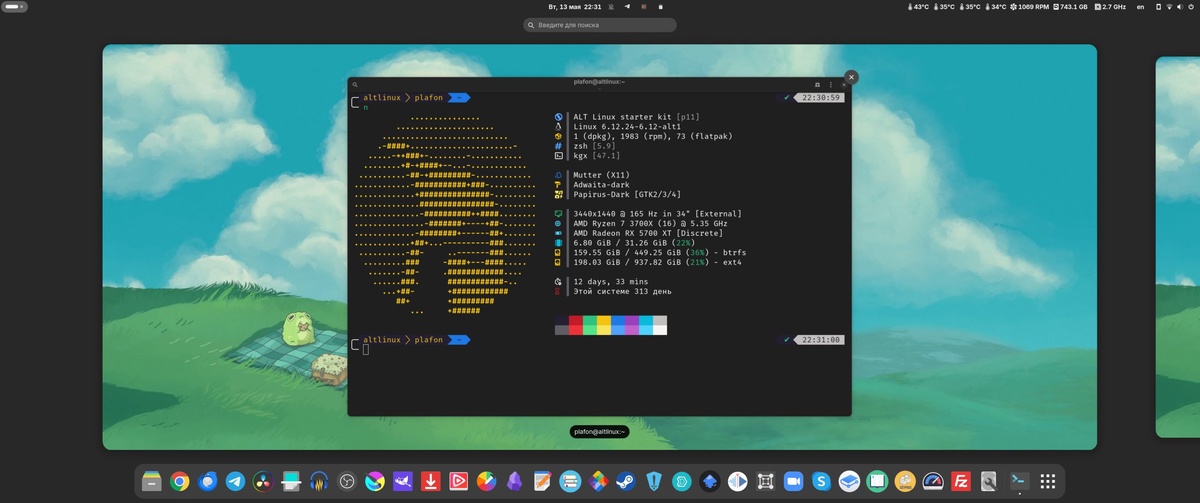Click 'kgx [47.1]' terminal line
The width and height of the screenshot is (1200, 503).
pyautogui.click(x=597, y=156)
